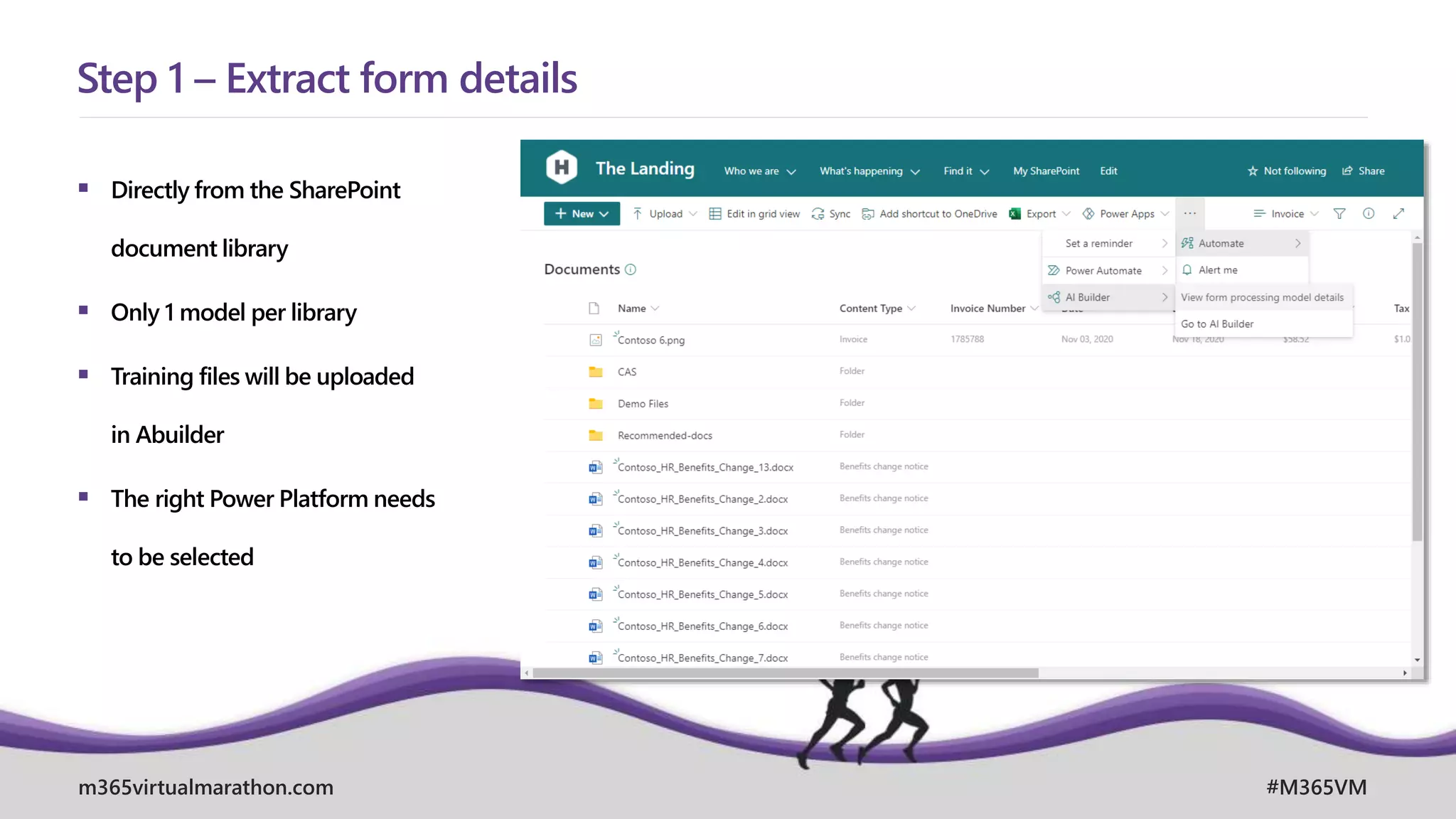Click the file type column header icon

tap(594, 308)
